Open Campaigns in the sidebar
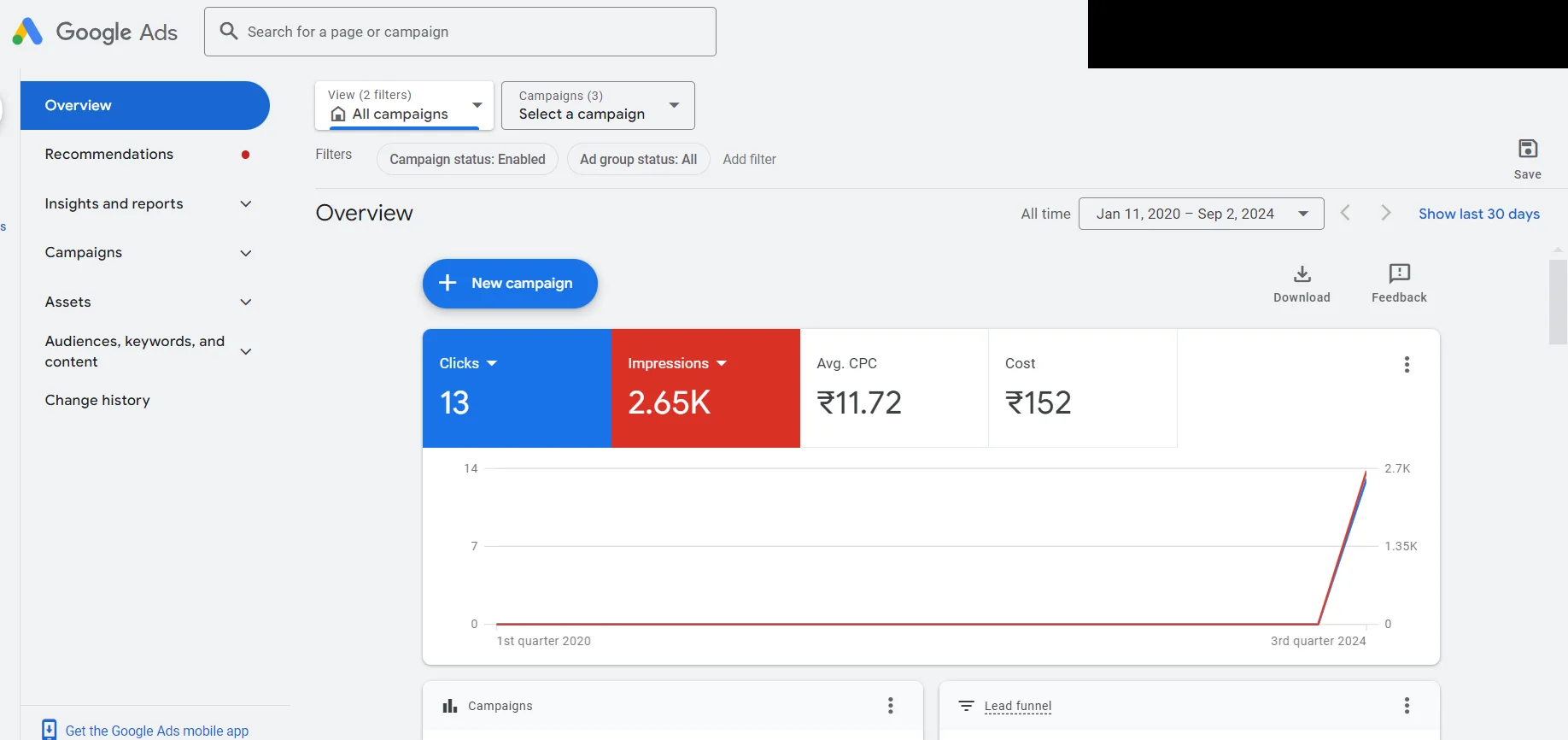Viewport: 1568px width, 740px height. 84,252
